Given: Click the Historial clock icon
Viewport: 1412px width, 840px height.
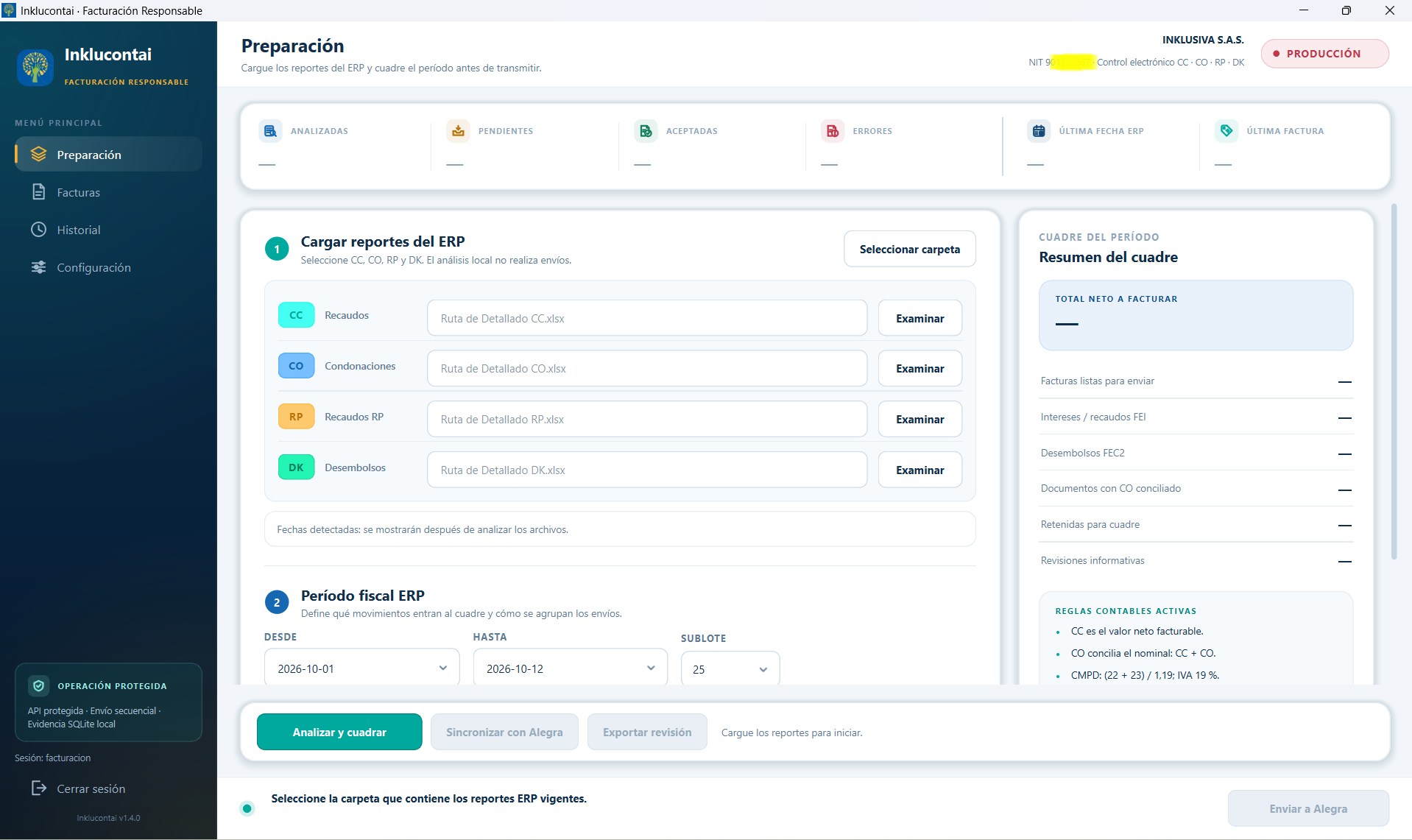Looking at the screenshot, I should click(x=38, y=230).
